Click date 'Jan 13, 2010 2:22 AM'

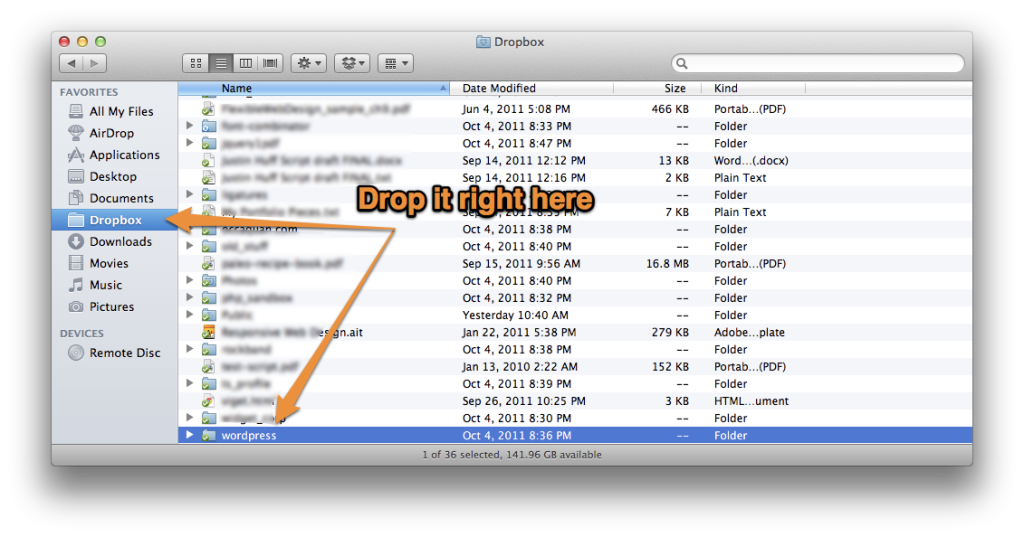[520, 367]
